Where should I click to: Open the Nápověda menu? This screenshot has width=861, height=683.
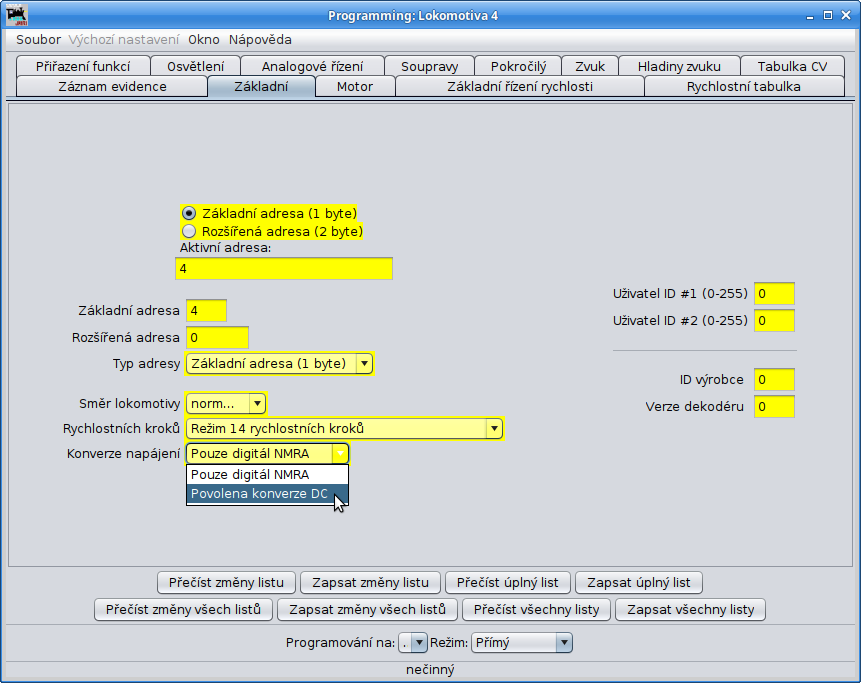tap(260, 40)
